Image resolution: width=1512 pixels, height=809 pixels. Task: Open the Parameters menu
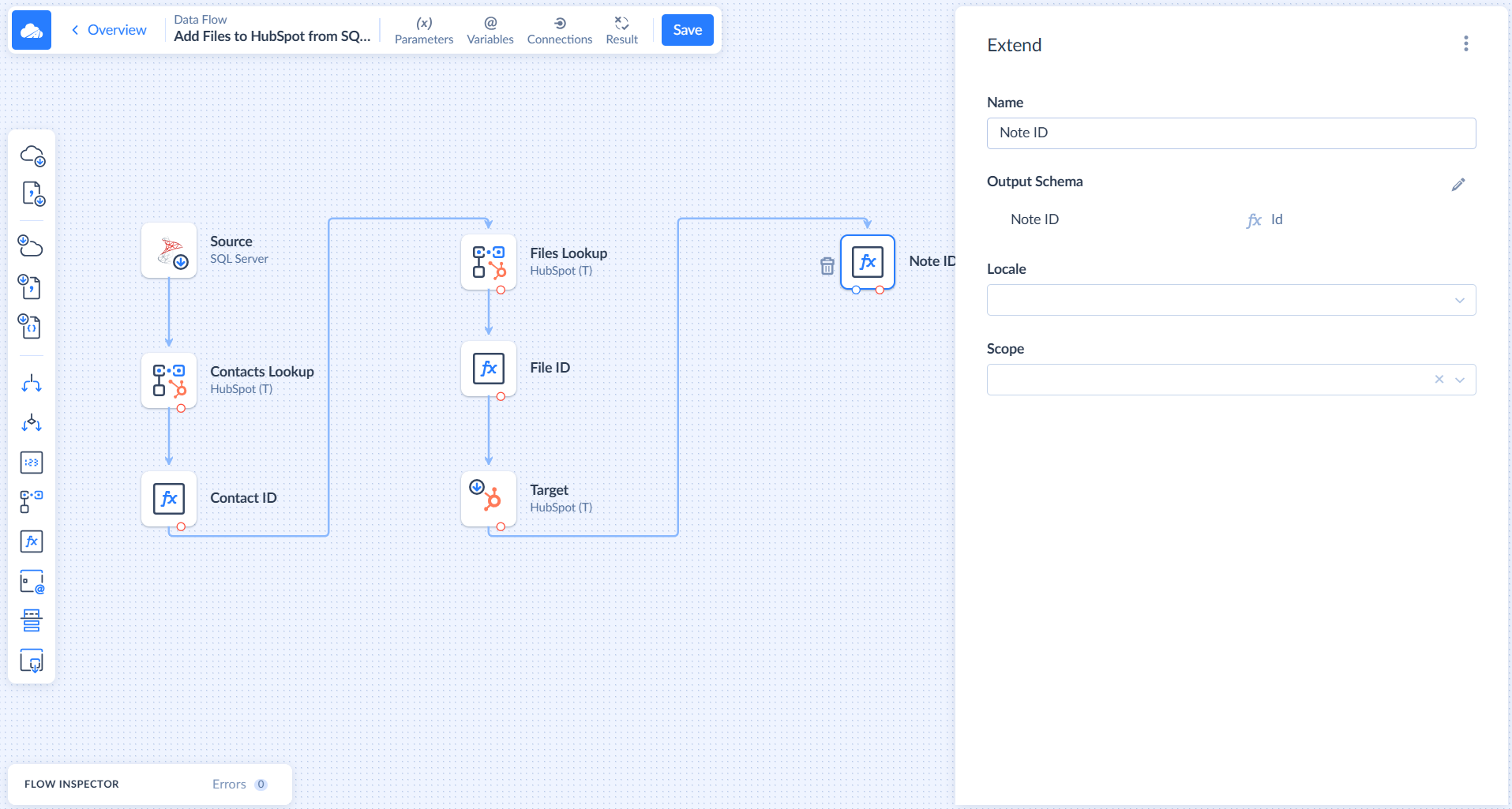424,30
